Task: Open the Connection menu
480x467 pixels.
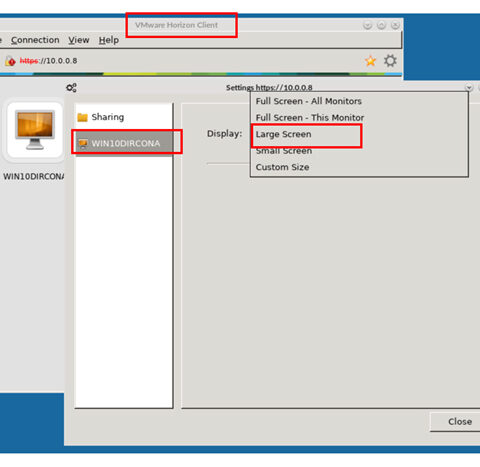Action: [x=35, y=40]
